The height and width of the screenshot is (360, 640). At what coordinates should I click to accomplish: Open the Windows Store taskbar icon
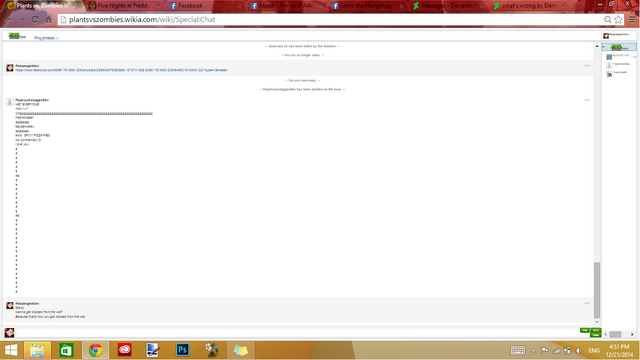(x=66, y=350)
